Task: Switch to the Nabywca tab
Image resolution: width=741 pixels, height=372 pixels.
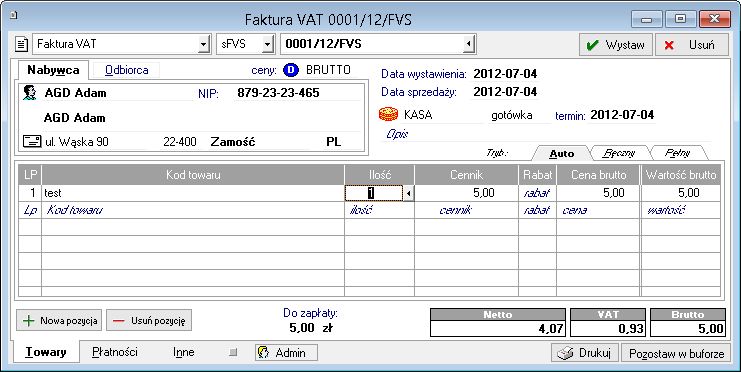Action: pos(53,70)
